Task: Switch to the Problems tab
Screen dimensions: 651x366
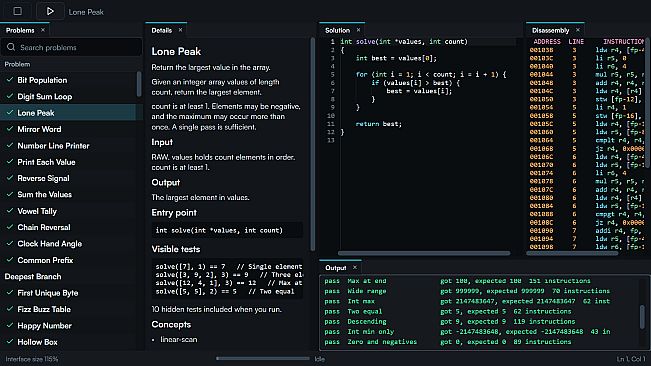Action: (x=20, y=30)
